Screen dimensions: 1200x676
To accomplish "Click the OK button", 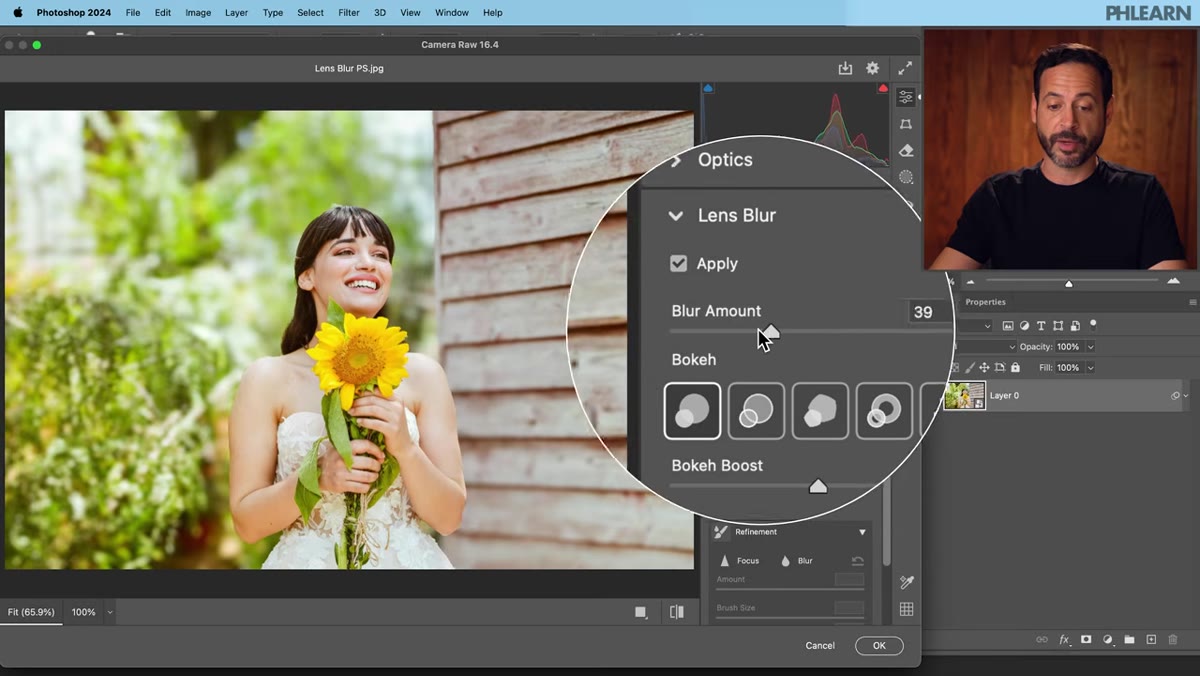I will click(x=879, y=646).
